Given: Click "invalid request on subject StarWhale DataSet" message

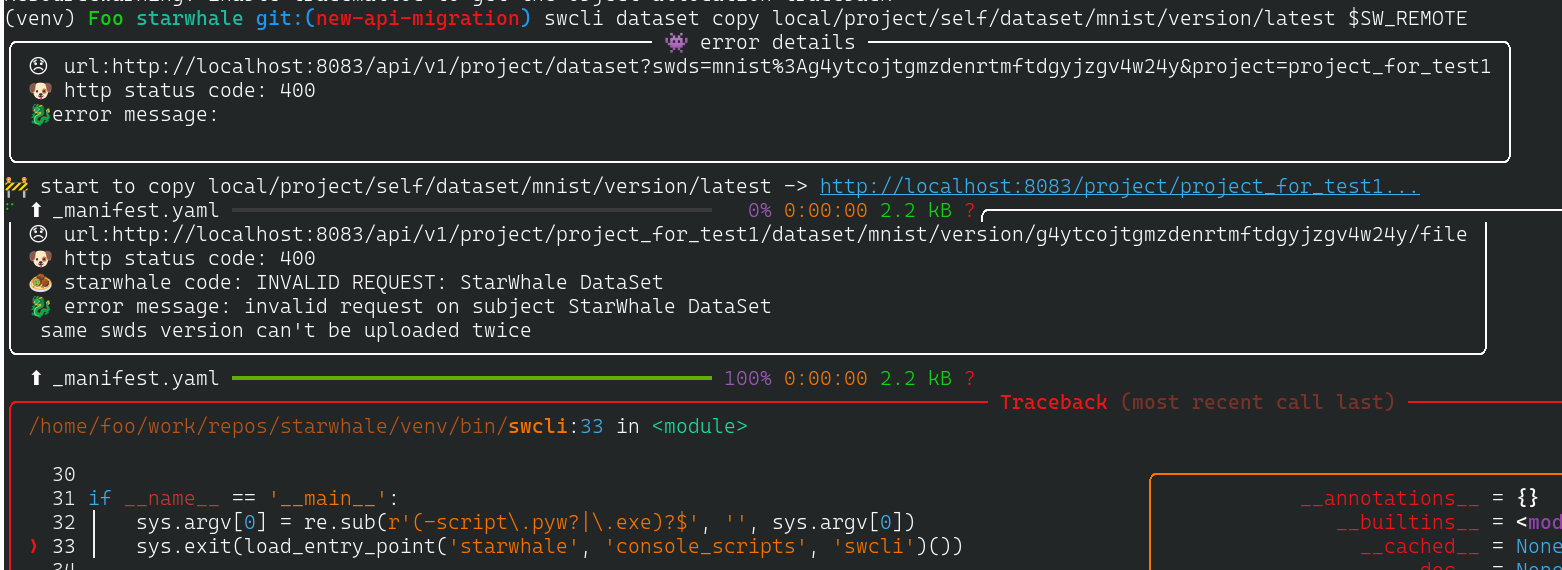Looking at the screenshot, I should pos(508,307).
